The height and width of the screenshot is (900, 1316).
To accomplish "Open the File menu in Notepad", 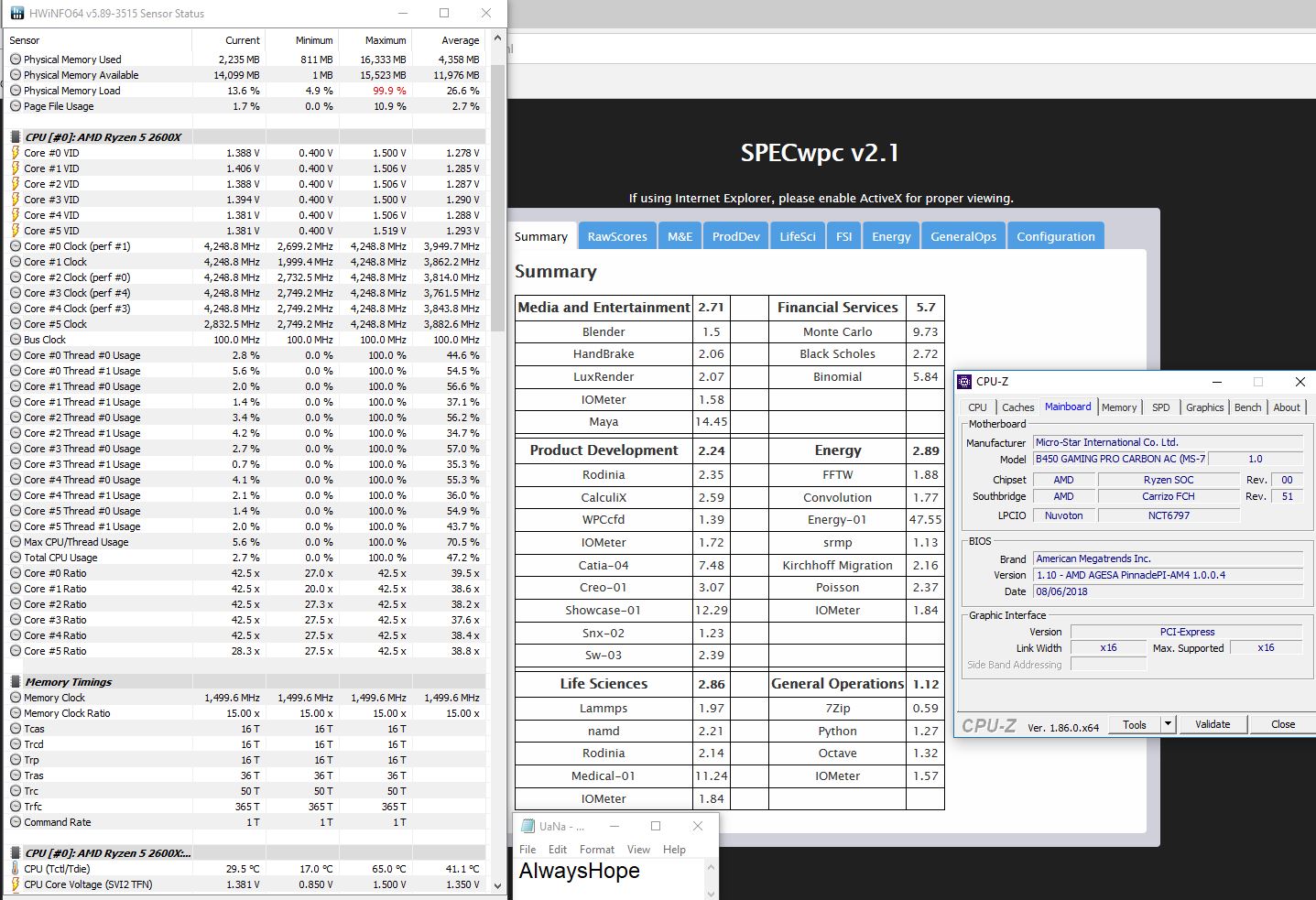I will click(x=527, y=850).
